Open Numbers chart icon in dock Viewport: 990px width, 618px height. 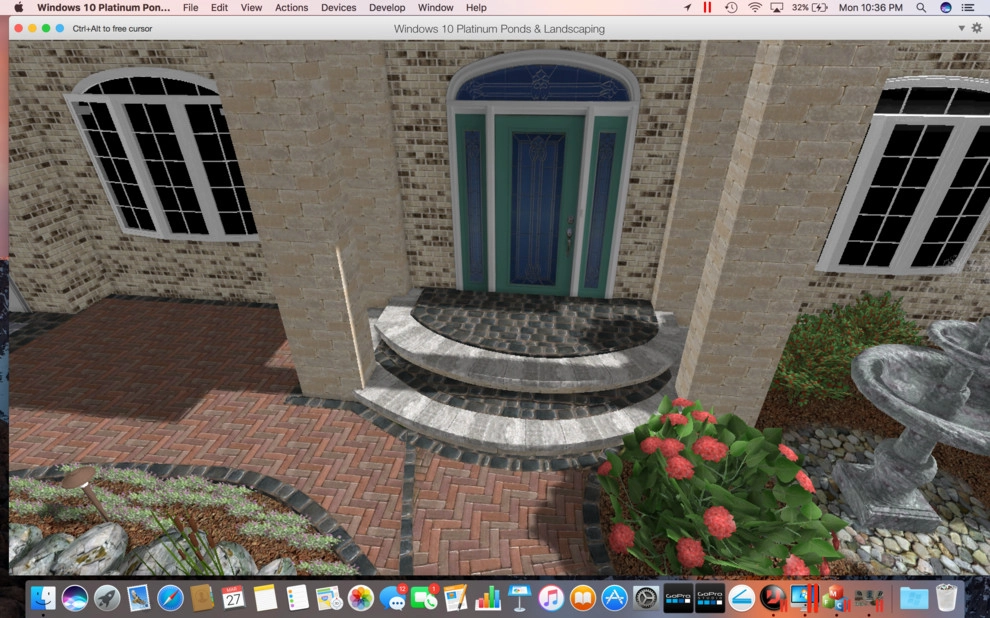pos(487,597)
